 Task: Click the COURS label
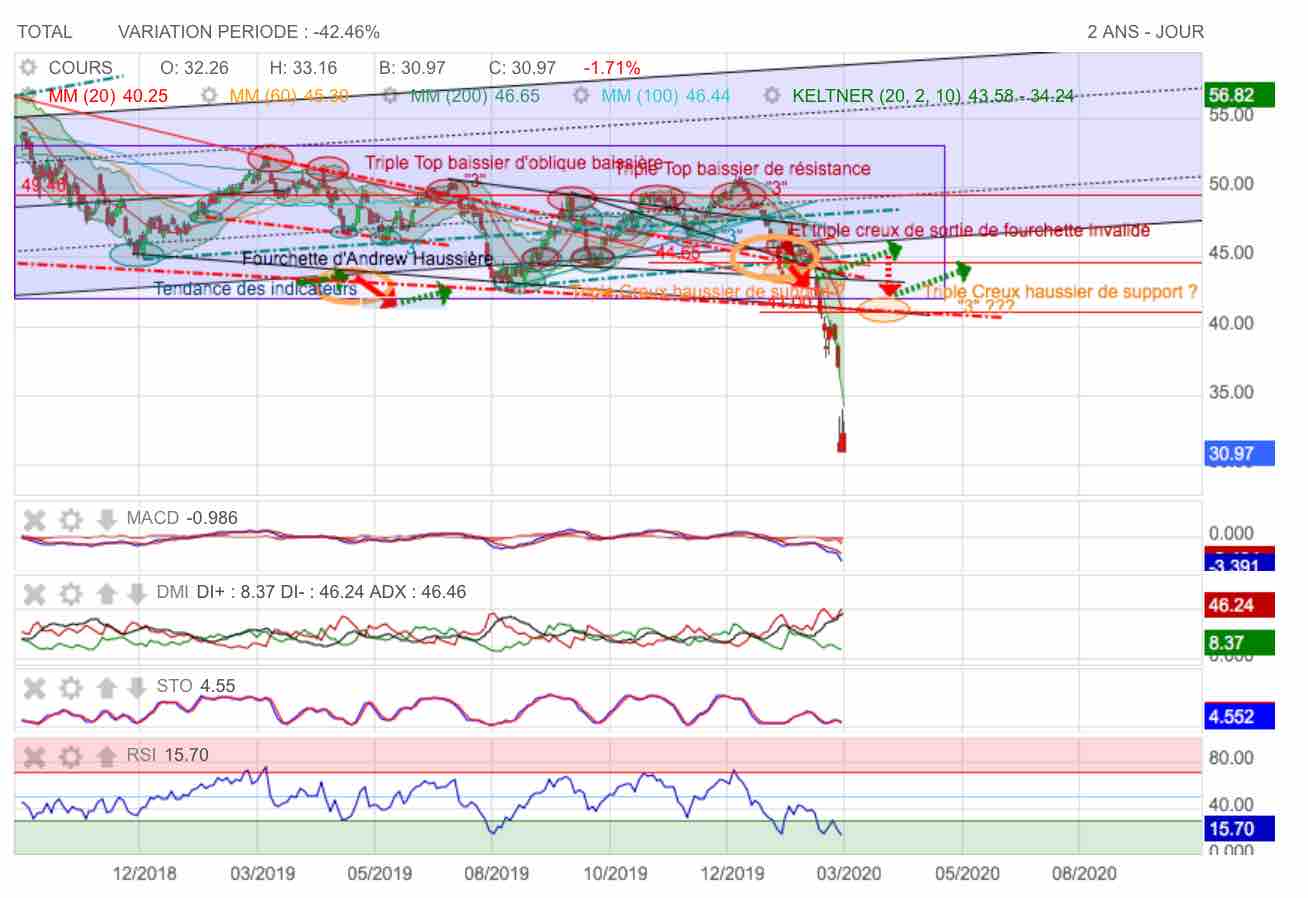[x=80, y=68]
